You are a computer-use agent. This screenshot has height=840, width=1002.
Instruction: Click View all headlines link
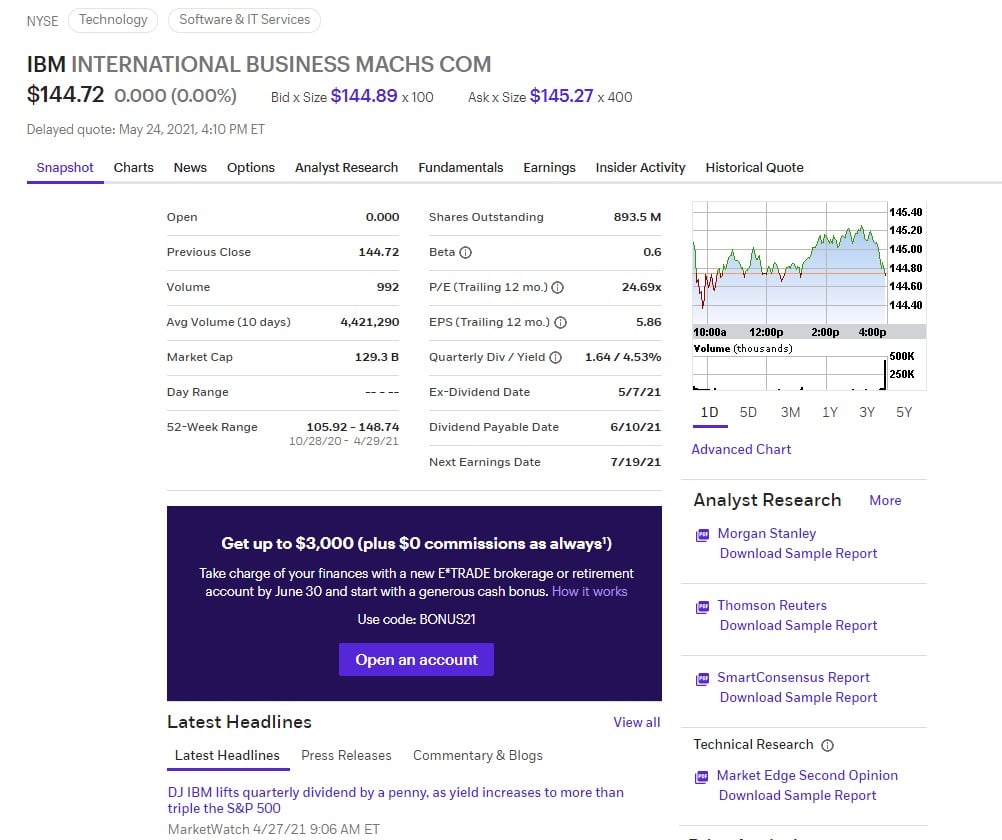click(x=636, y=722)
